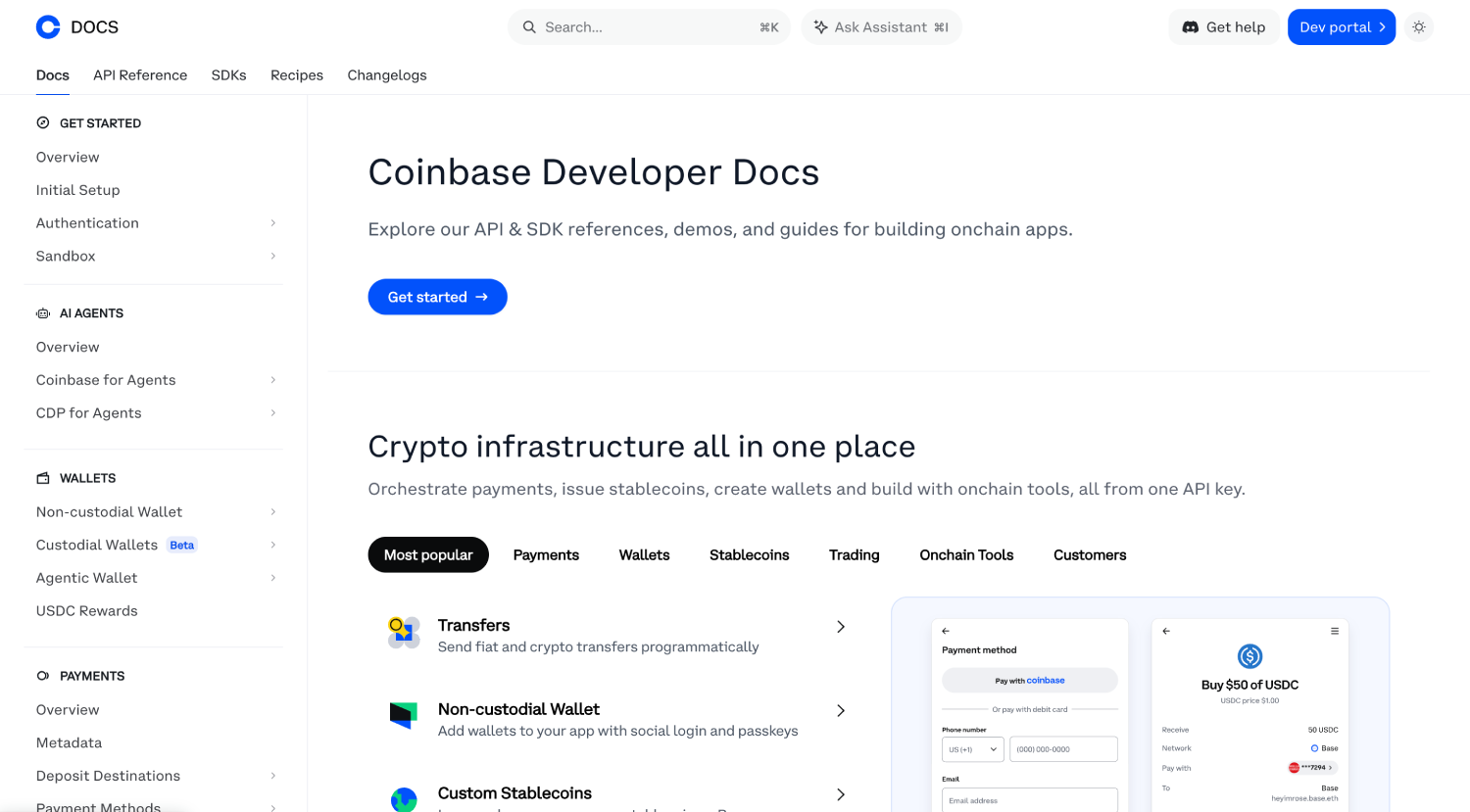This screenshot has height=812, width=1470.
Task: Select the Stablecoins filter tab
Action: (750, 554)
